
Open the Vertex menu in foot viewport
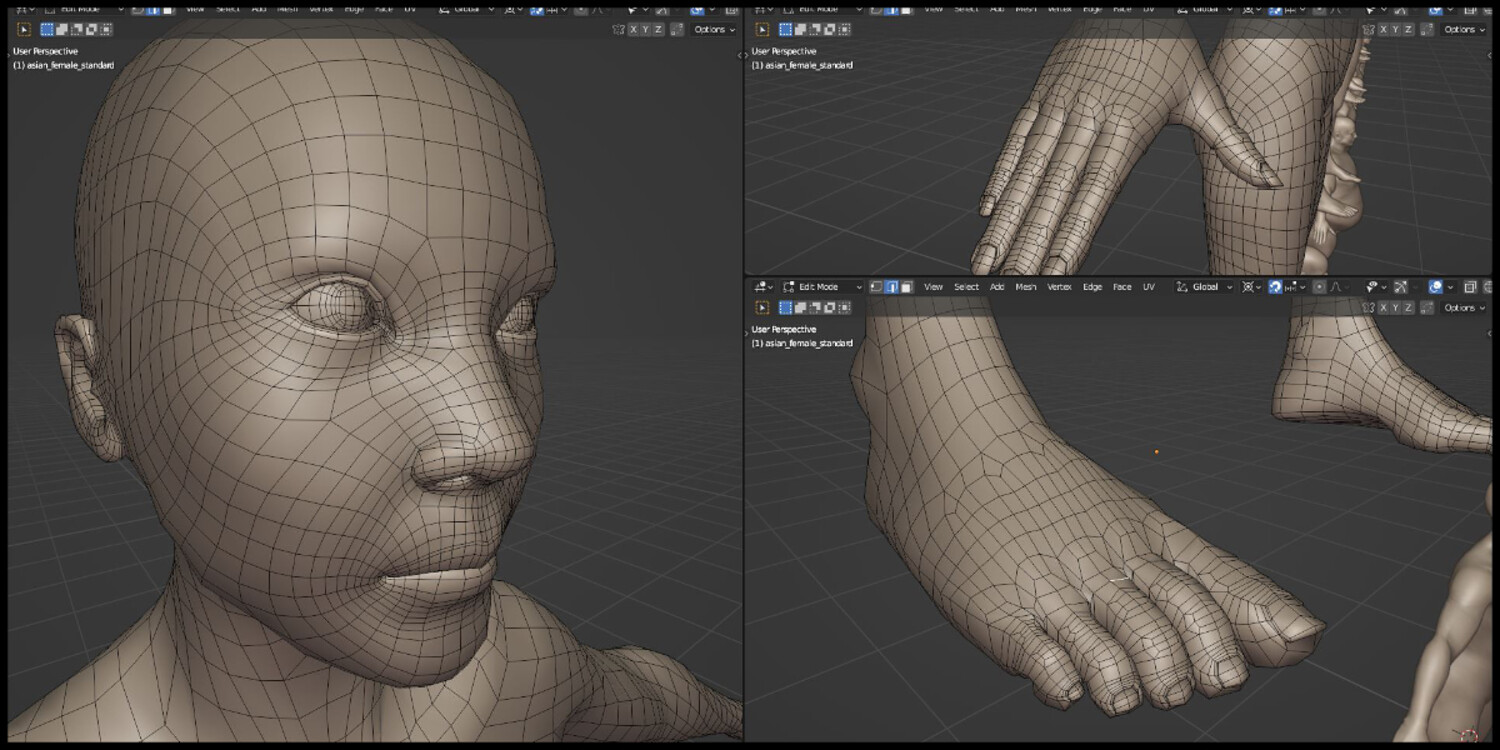point(1059,287)
